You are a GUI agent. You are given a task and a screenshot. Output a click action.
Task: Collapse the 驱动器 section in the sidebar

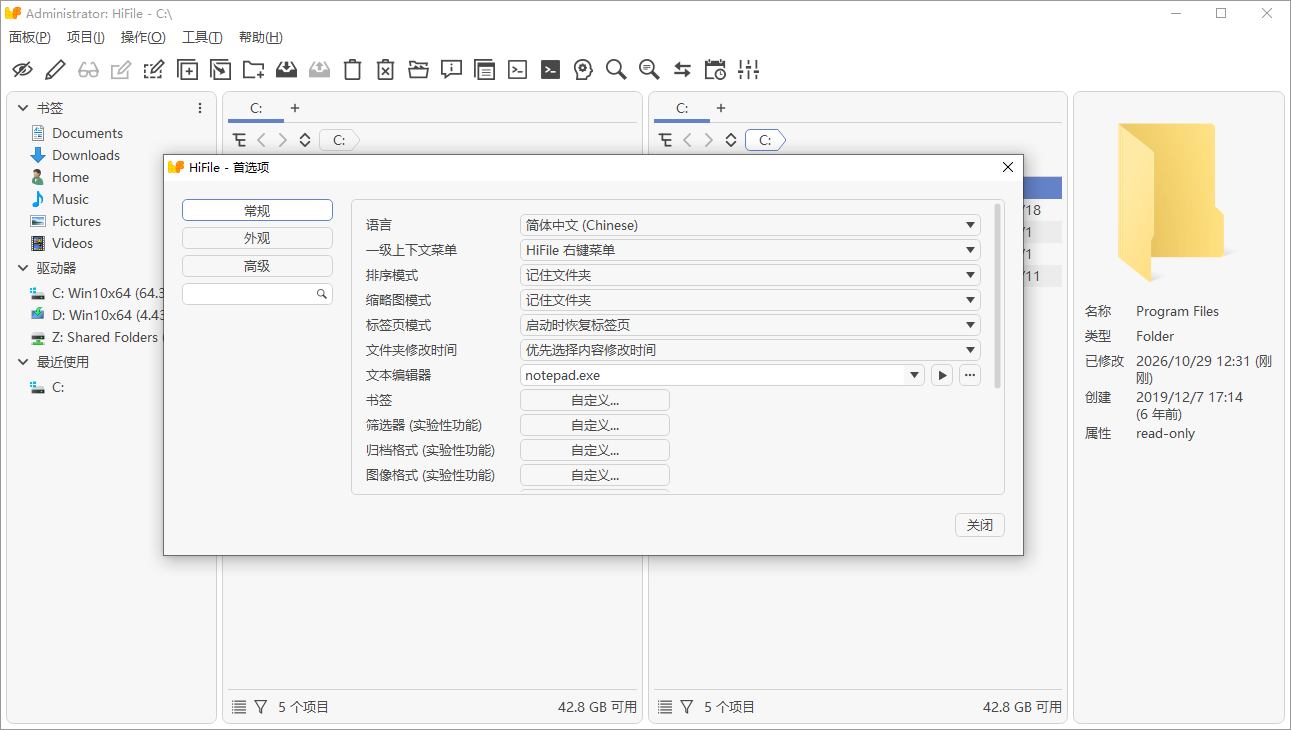(23, 268)
